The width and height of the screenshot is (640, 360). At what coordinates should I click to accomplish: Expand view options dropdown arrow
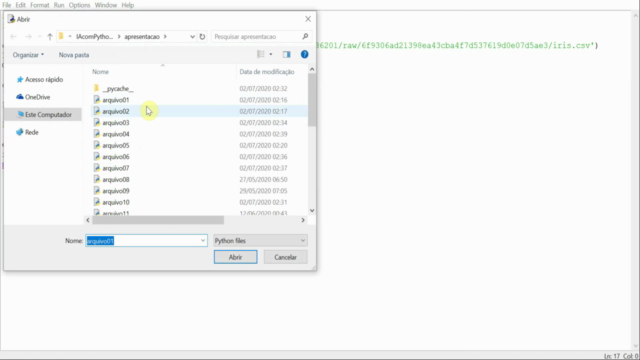[x=271, y=54]
